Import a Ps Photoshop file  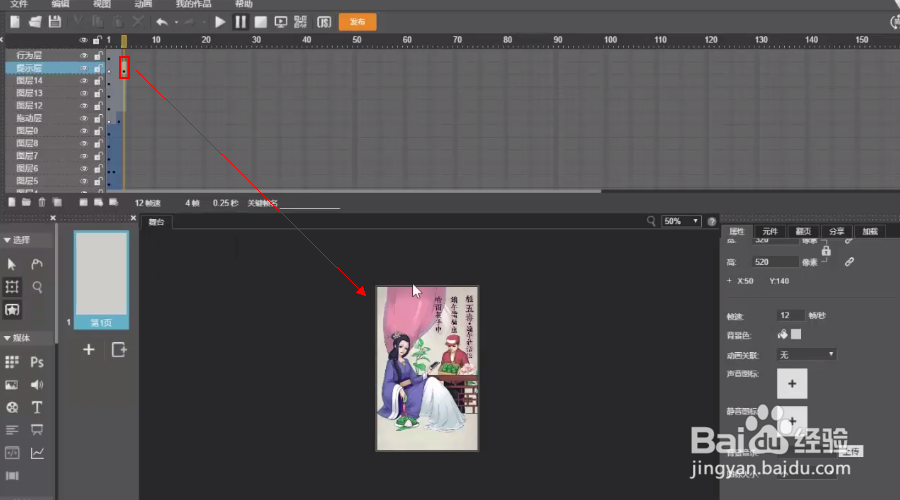[x=37, y=362]
